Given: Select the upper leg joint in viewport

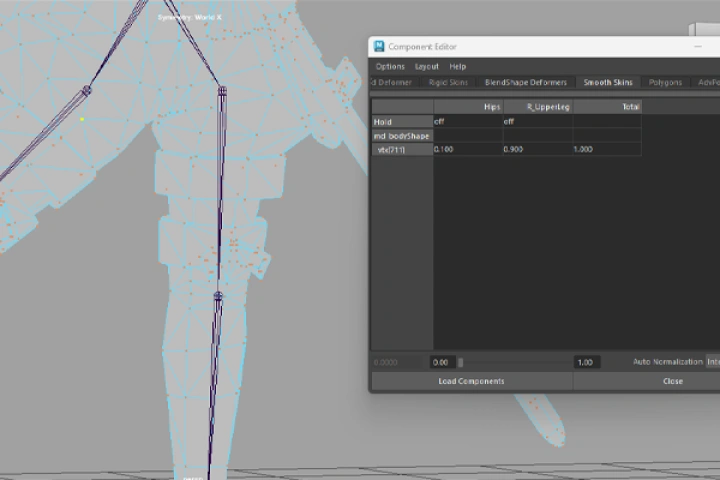Looking at the screenshot, I should 222,91.
